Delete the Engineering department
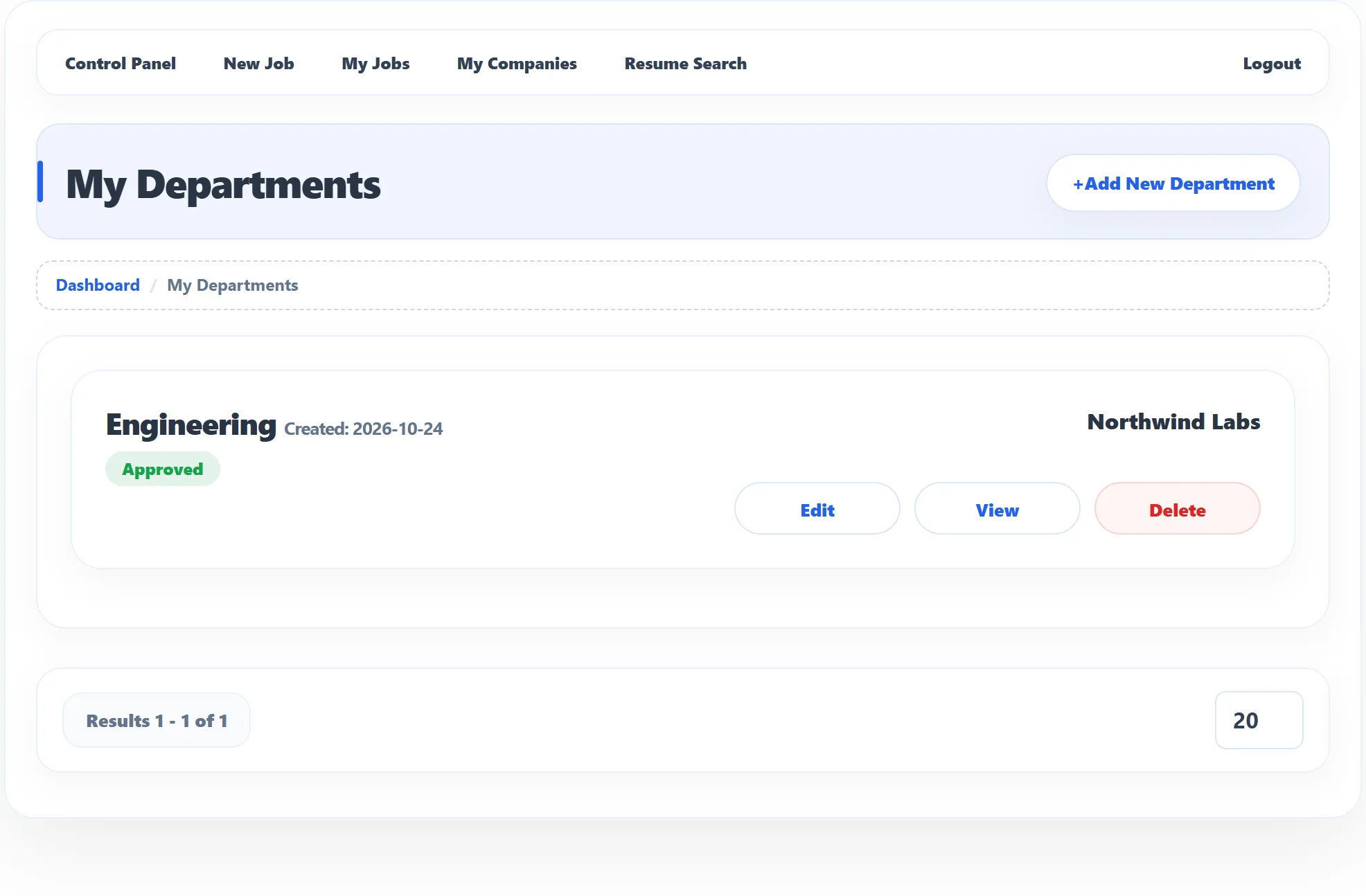Image resolution: width=1366 pixels, height=896 pixels. (1178, 509)
